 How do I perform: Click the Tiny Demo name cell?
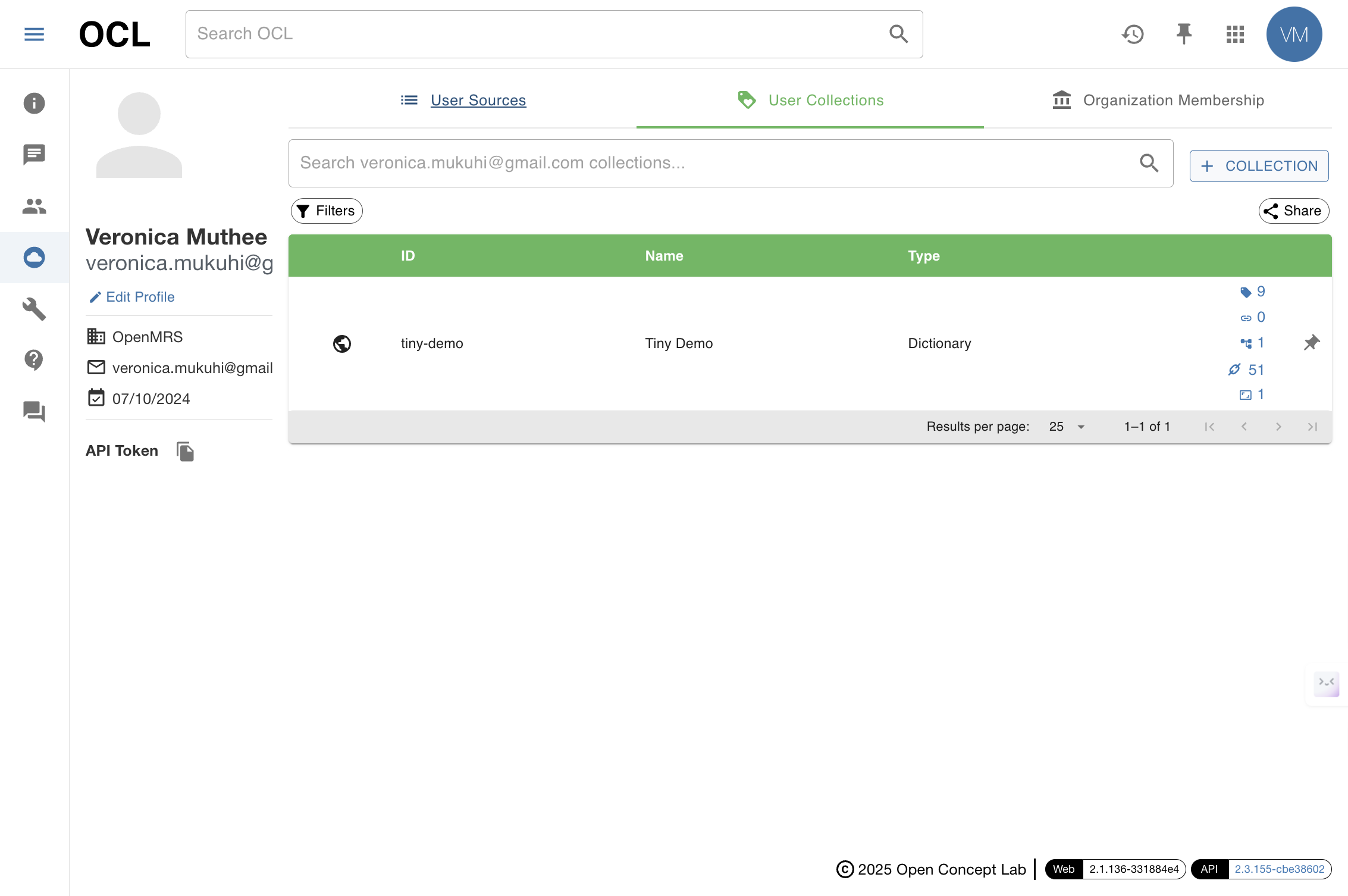click(679, 343)
